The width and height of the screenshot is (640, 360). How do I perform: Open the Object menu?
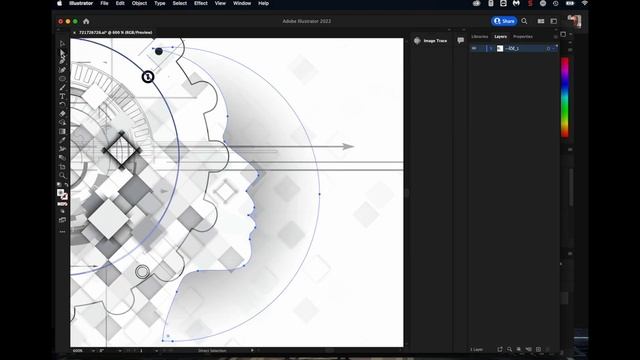pyautogui.click(x=139, y=3)
